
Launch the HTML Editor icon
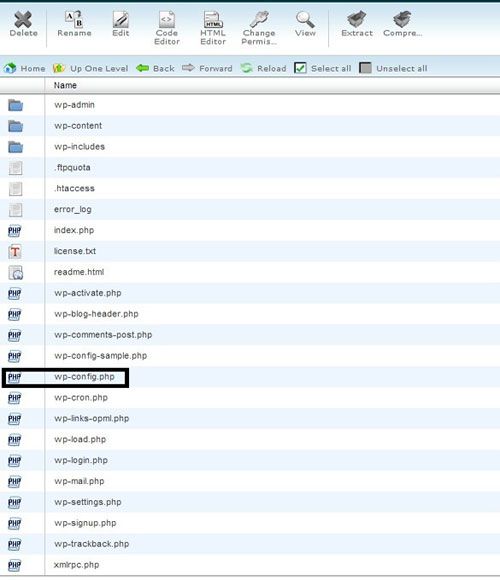point(213,19)
